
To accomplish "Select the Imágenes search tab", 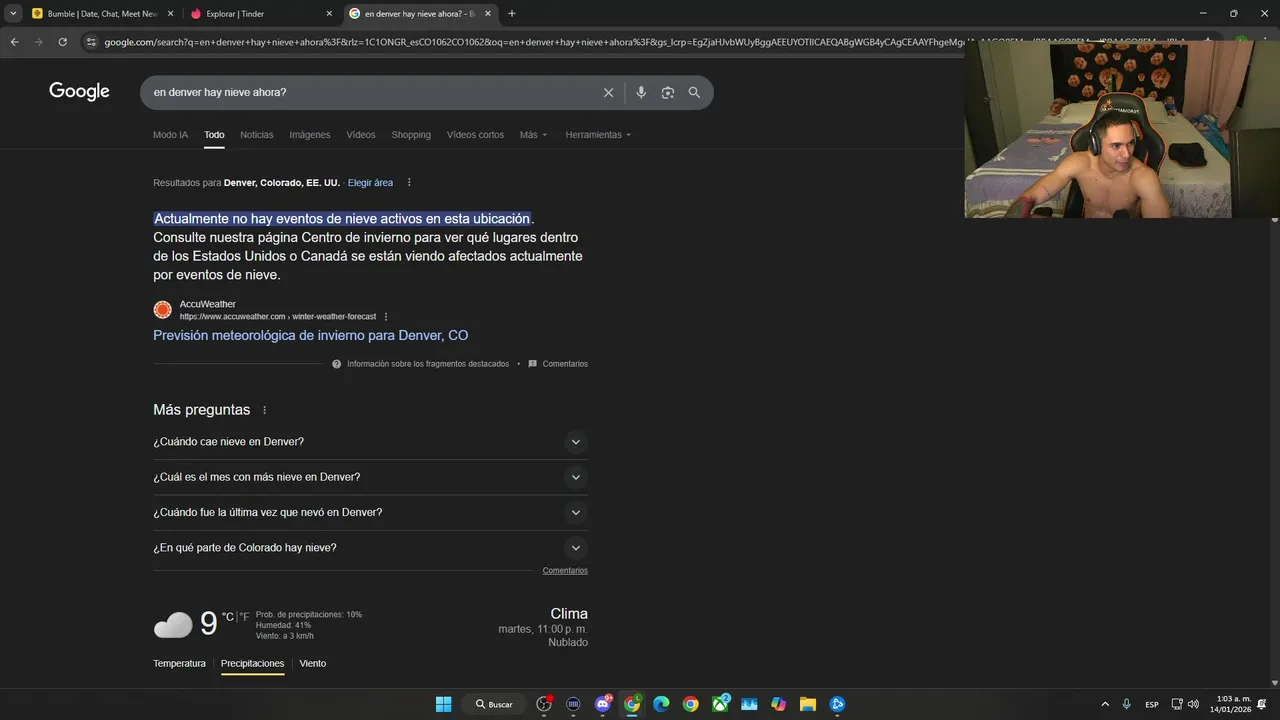I will [x=310, y=135].
